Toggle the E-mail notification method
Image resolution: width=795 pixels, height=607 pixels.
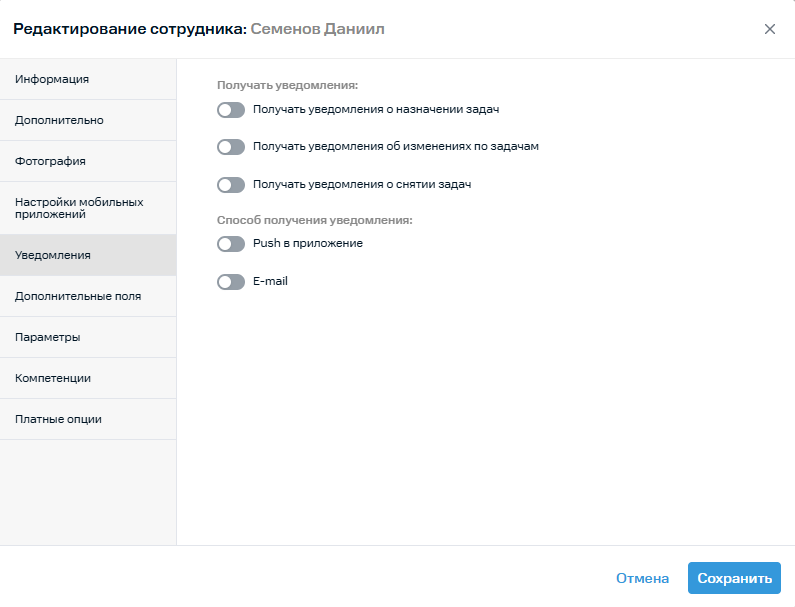pyautogui.click(x=231, y=282)
